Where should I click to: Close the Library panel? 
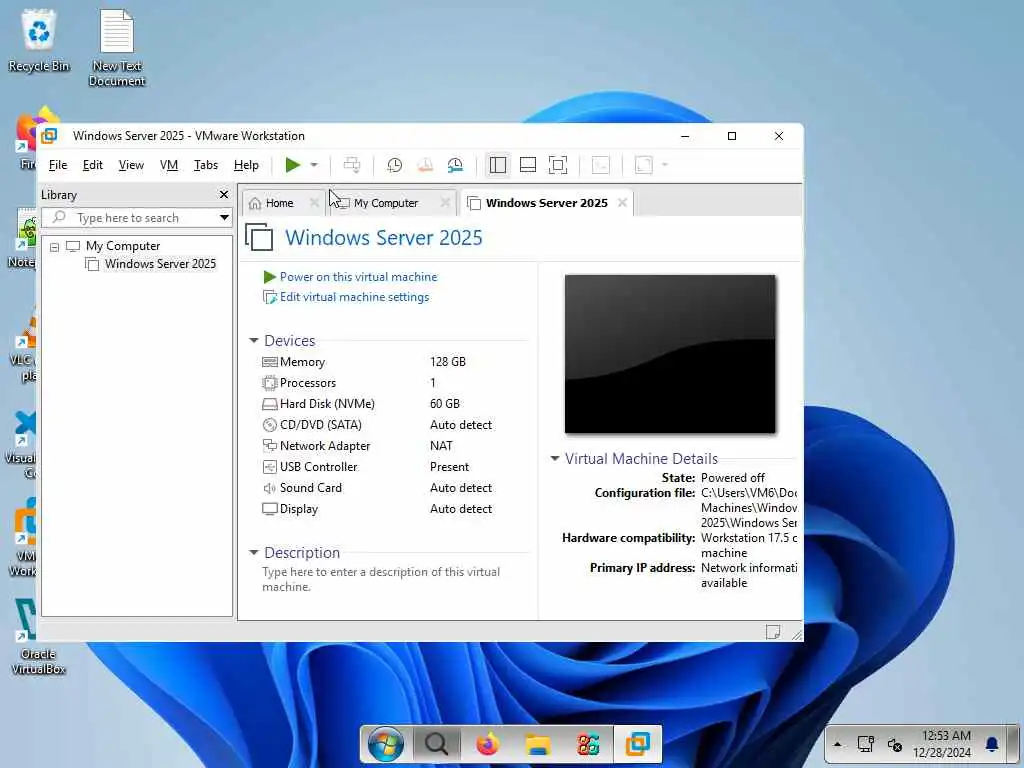point(224,195)
